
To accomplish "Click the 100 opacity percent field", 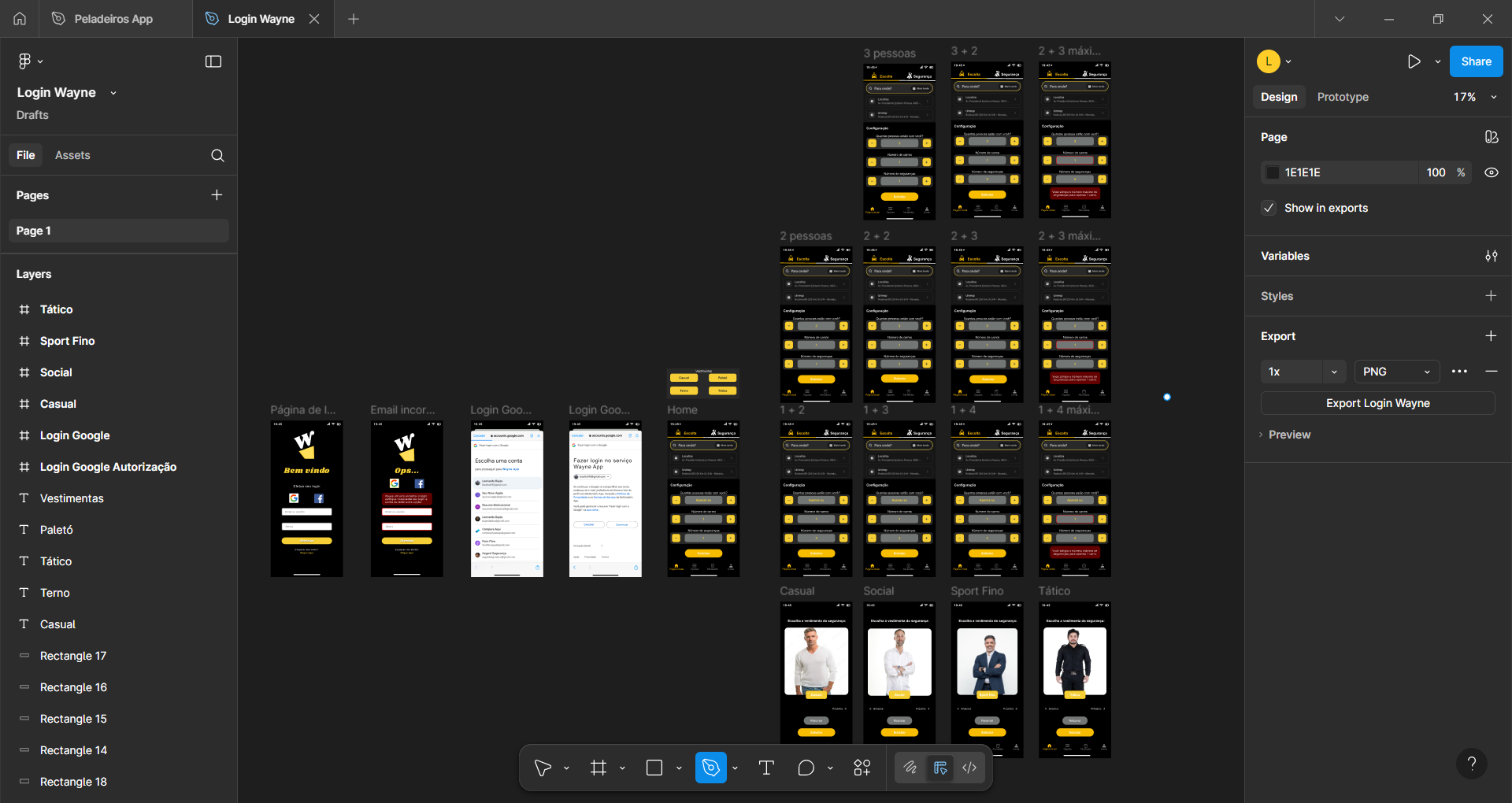I will click(1436, 172).
